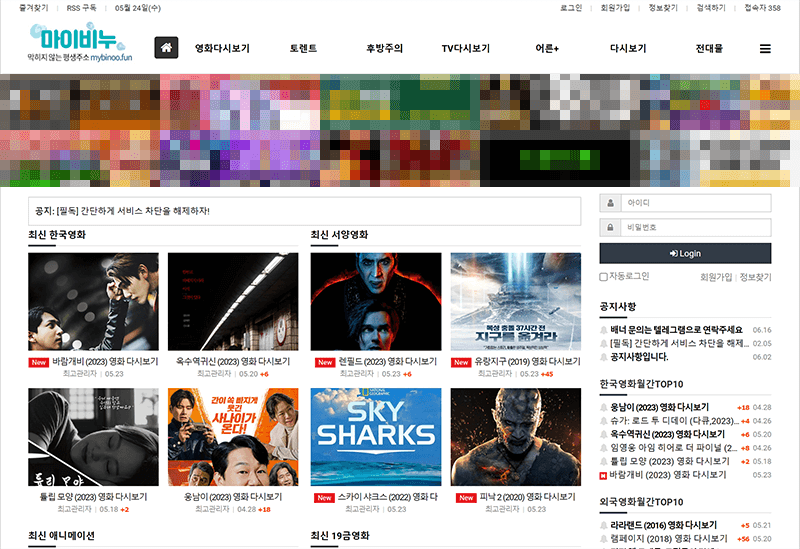
Task: Click 로그인 link in top bar
Action: tap(571, 8)
